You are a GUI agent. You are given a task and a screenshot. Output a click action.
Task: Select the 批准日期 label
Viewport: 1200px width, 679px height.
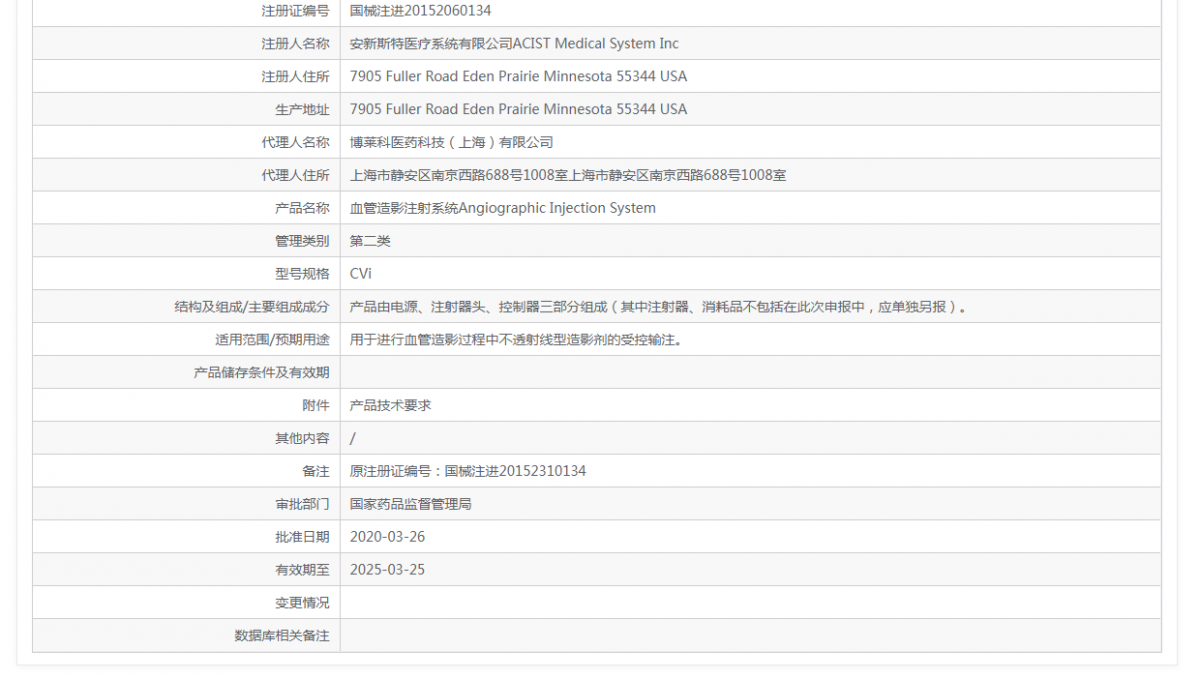tap(302, 537)
